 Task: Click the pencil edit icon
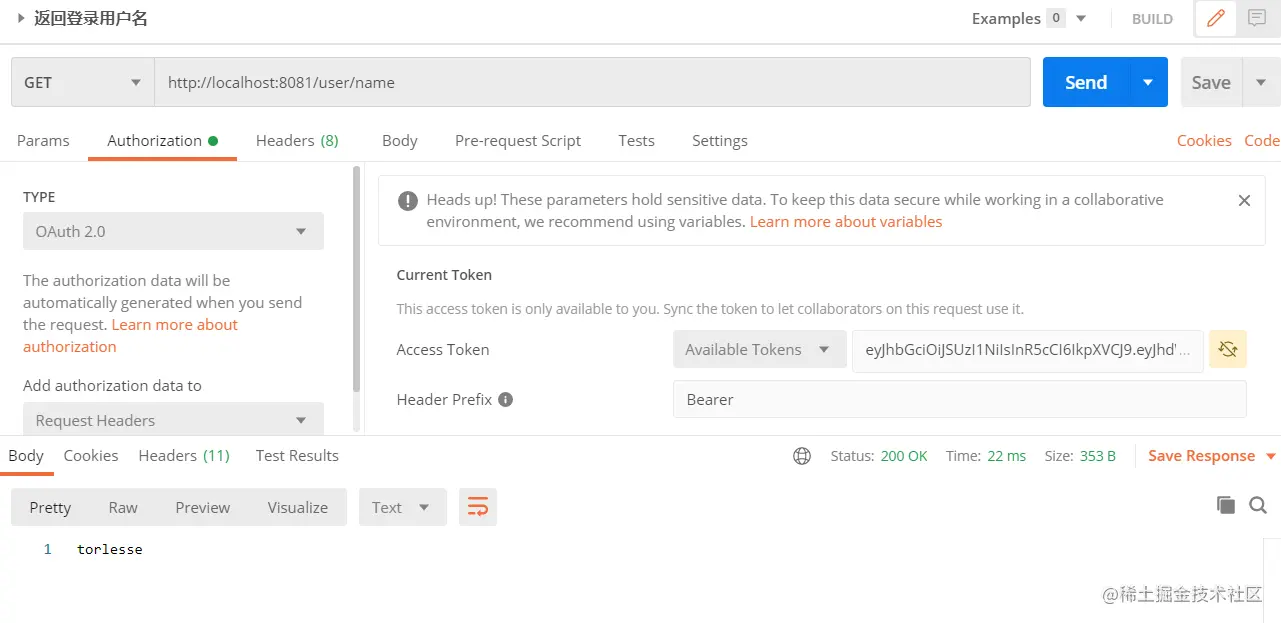tap(1216, 18)
